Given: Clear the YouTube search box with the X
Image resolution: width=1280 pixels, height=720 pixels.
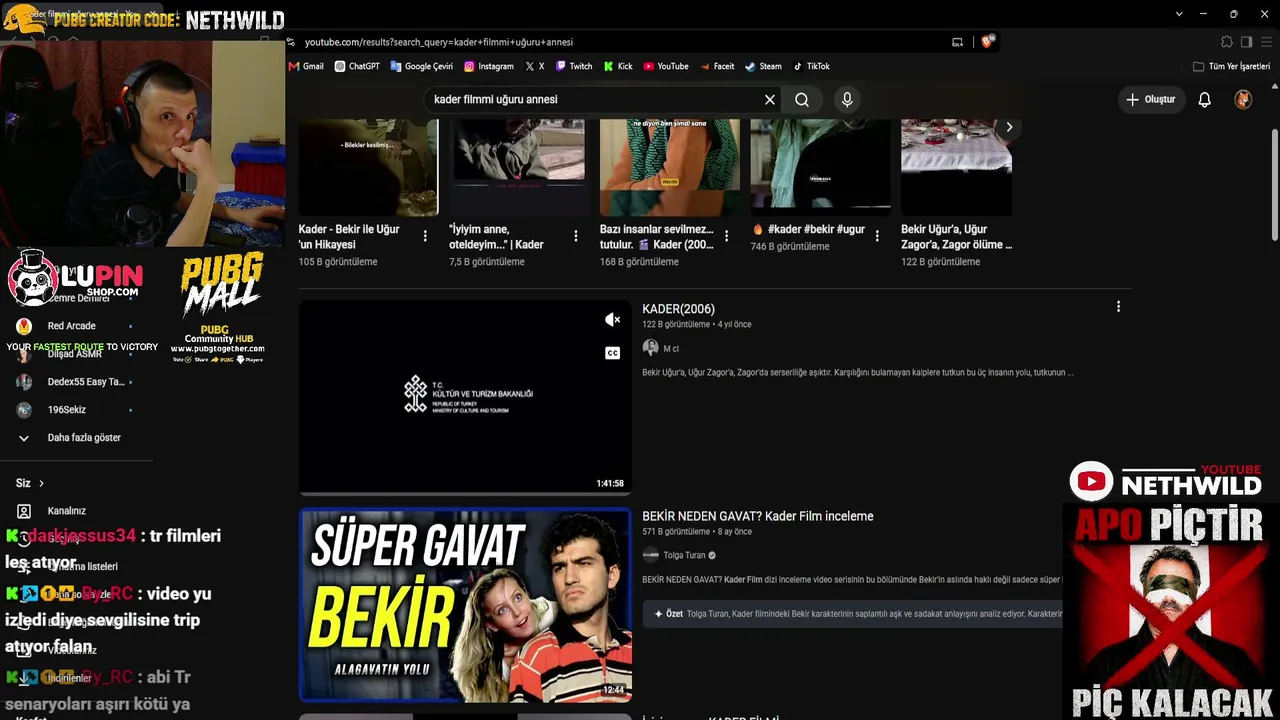Looking at the screenshot, I should tap(770, 100).
